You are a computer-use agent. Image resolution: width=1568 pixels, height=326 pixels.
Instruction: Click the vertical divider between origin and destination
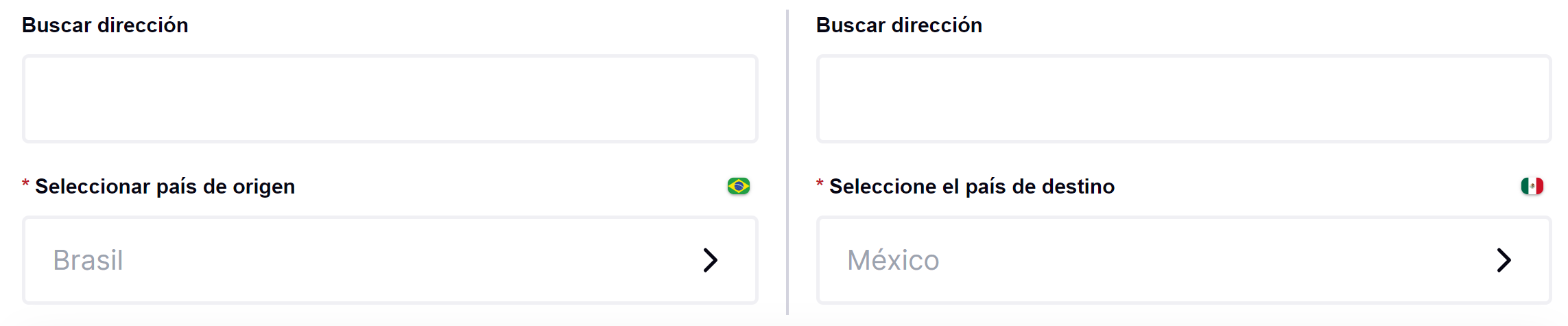coord(787,163)
